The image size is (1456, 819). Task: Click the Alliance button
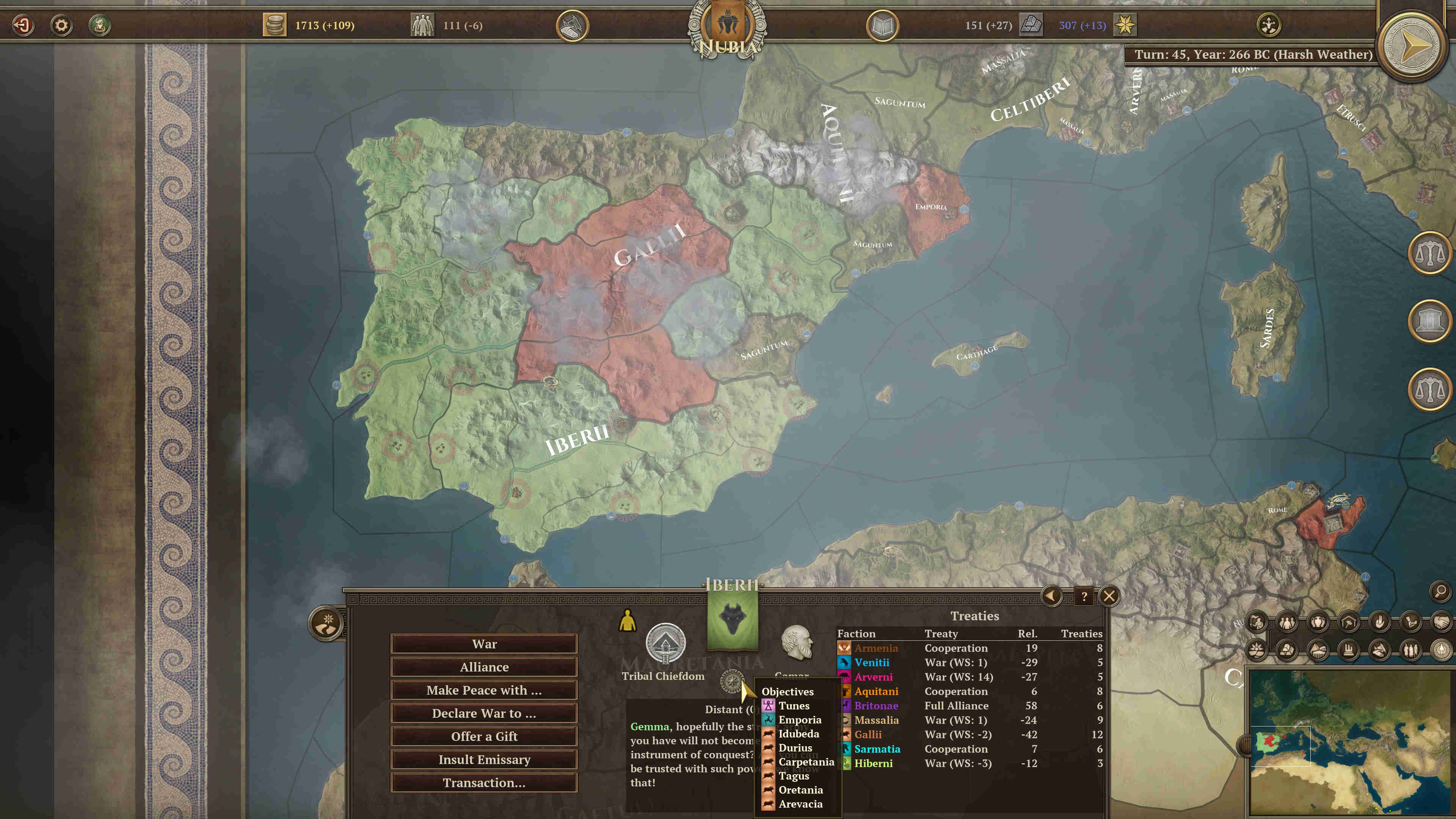[484, 667]
